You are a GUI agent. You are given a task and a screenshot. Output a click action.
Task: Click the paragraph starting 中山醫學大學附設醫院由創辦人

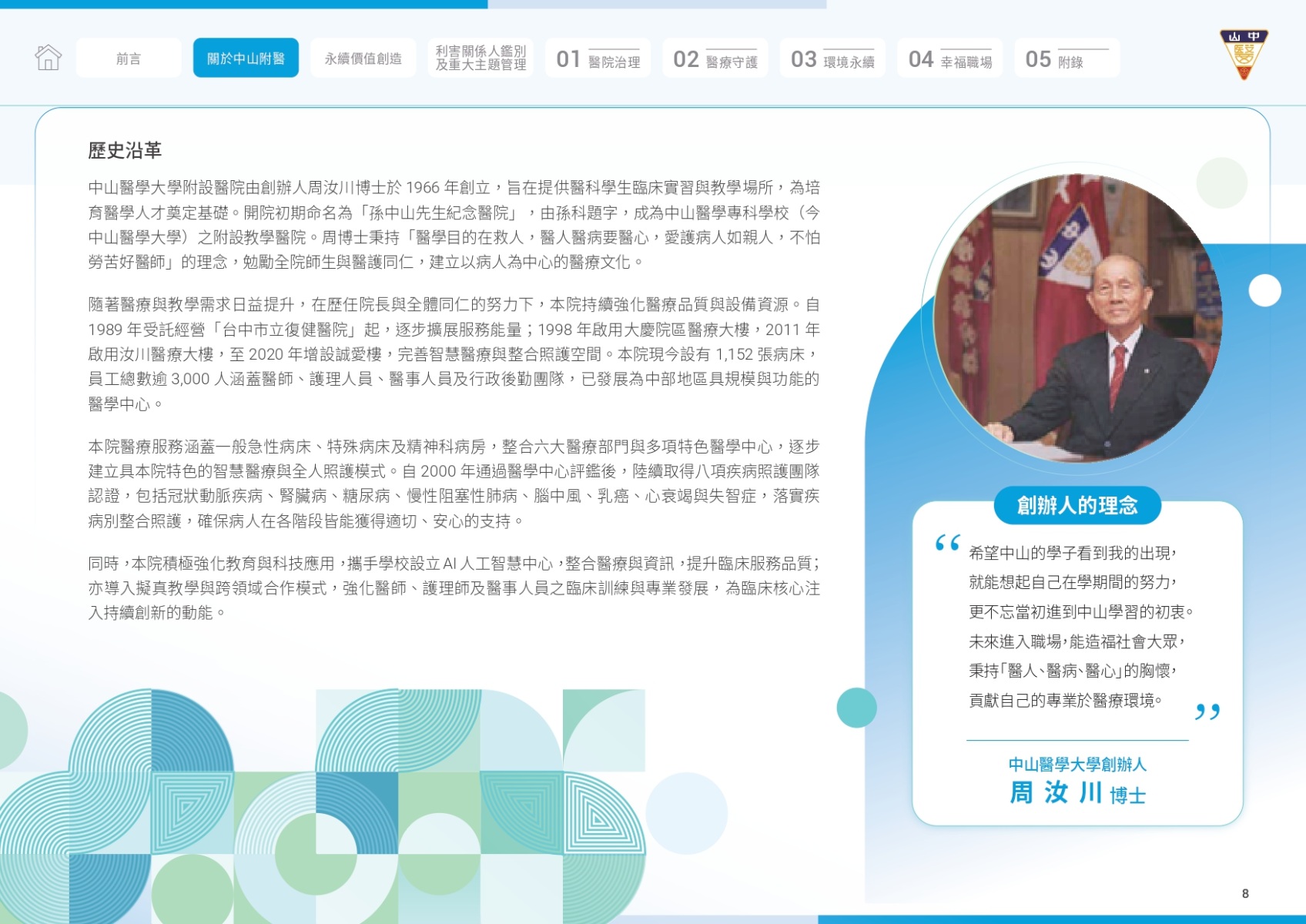coord(454,225)
